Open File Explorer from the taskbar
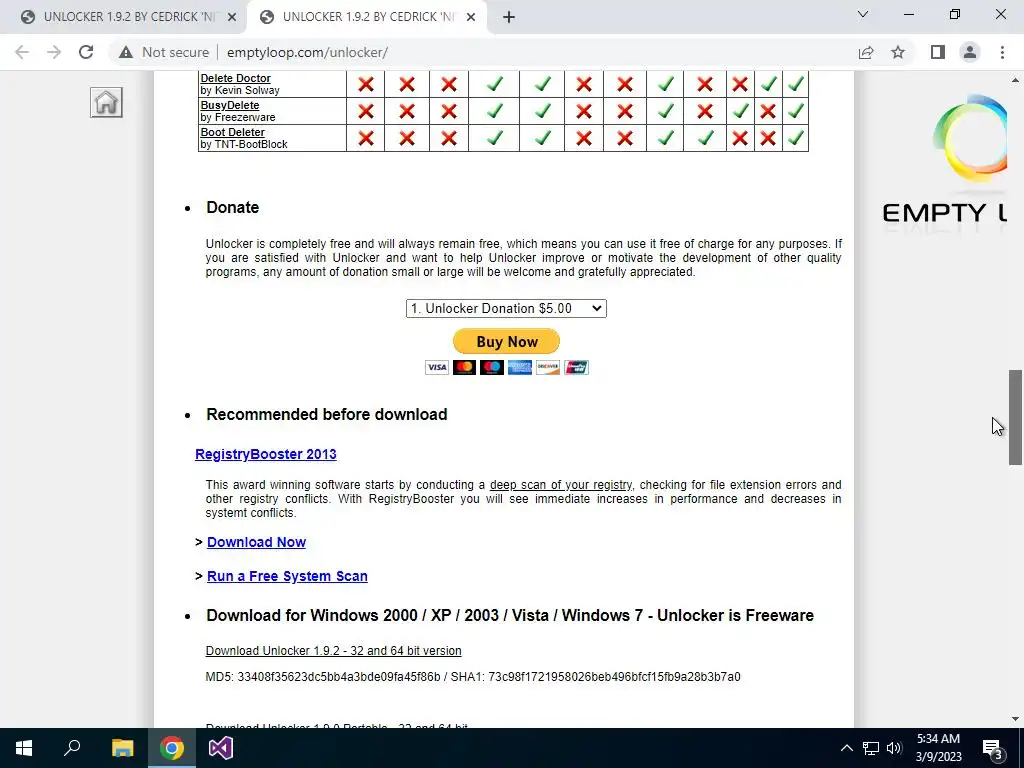This screenshot has height=768, width=1024. click(122, 748)
